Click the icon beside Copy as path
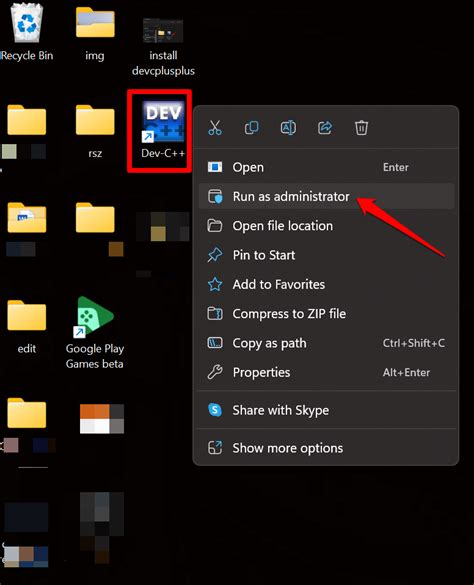The height and width of the screenshot is (585, 474). point(215,343)
